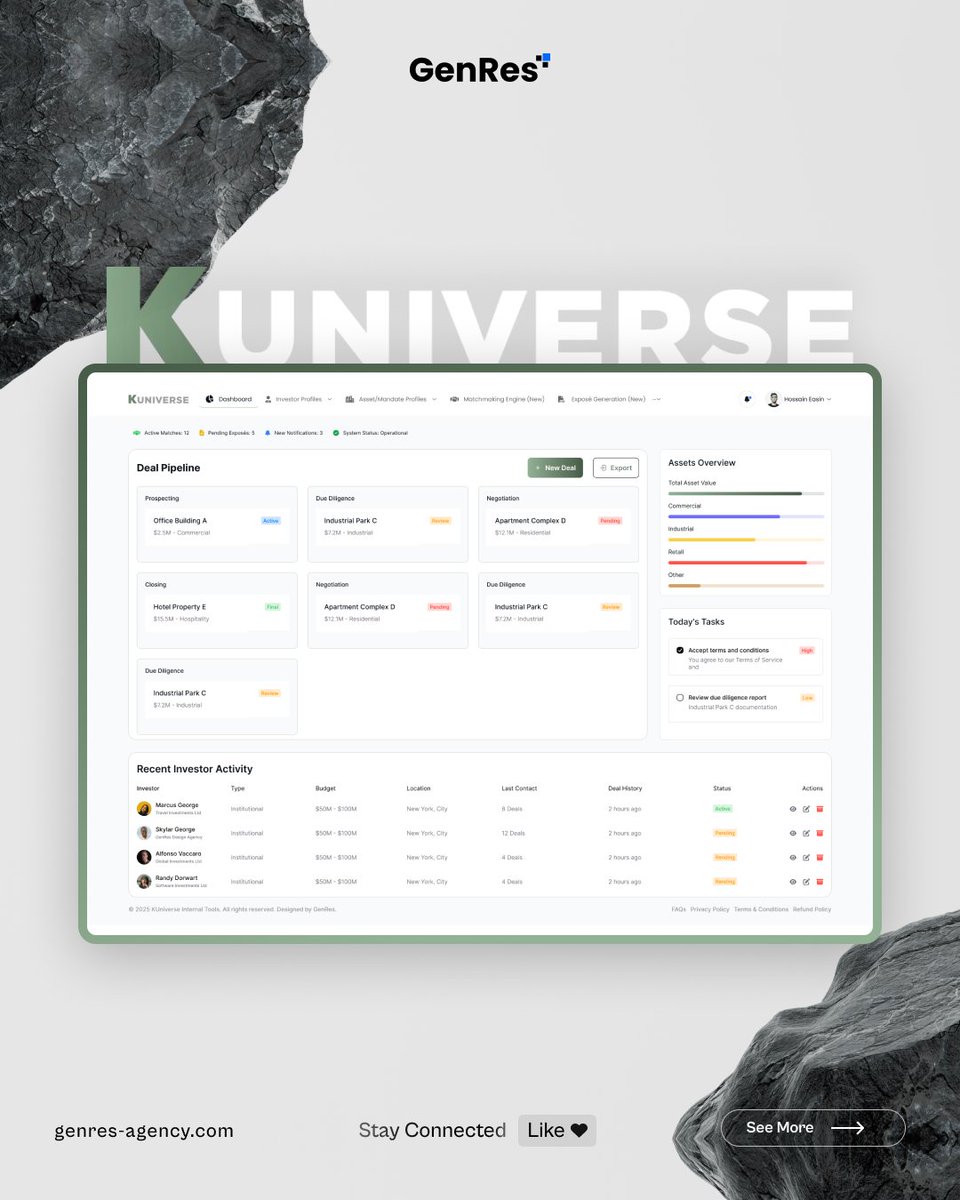Viewport: 960px width, 1200px height.
Task: Click the document icon beside Exposé Generation
Action: pos(562,399)
